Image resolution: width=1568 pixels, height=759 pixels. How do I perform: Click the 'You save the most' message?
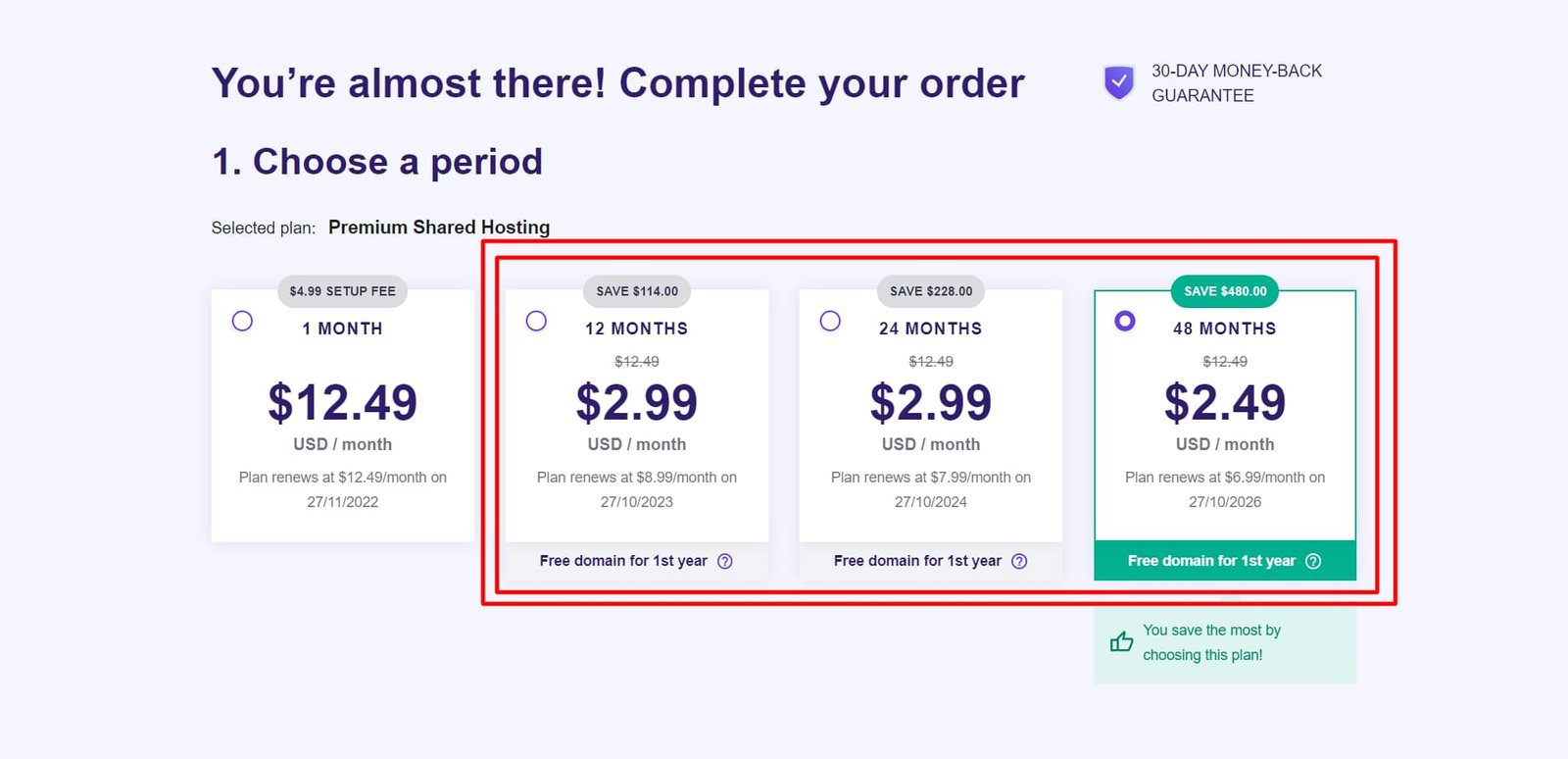click(x=1211, y=642)
